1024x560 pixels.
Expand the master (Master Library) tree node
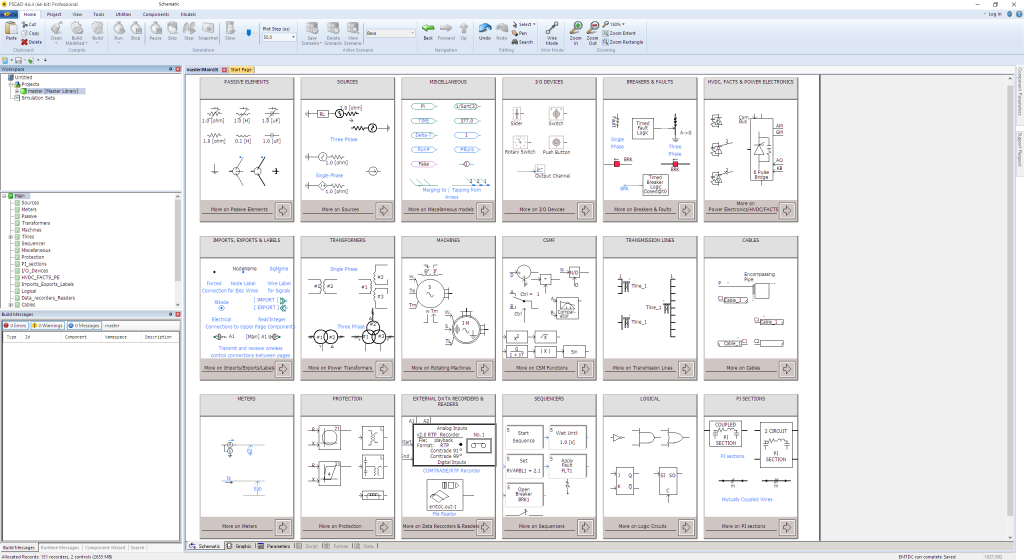pos(16,91)
